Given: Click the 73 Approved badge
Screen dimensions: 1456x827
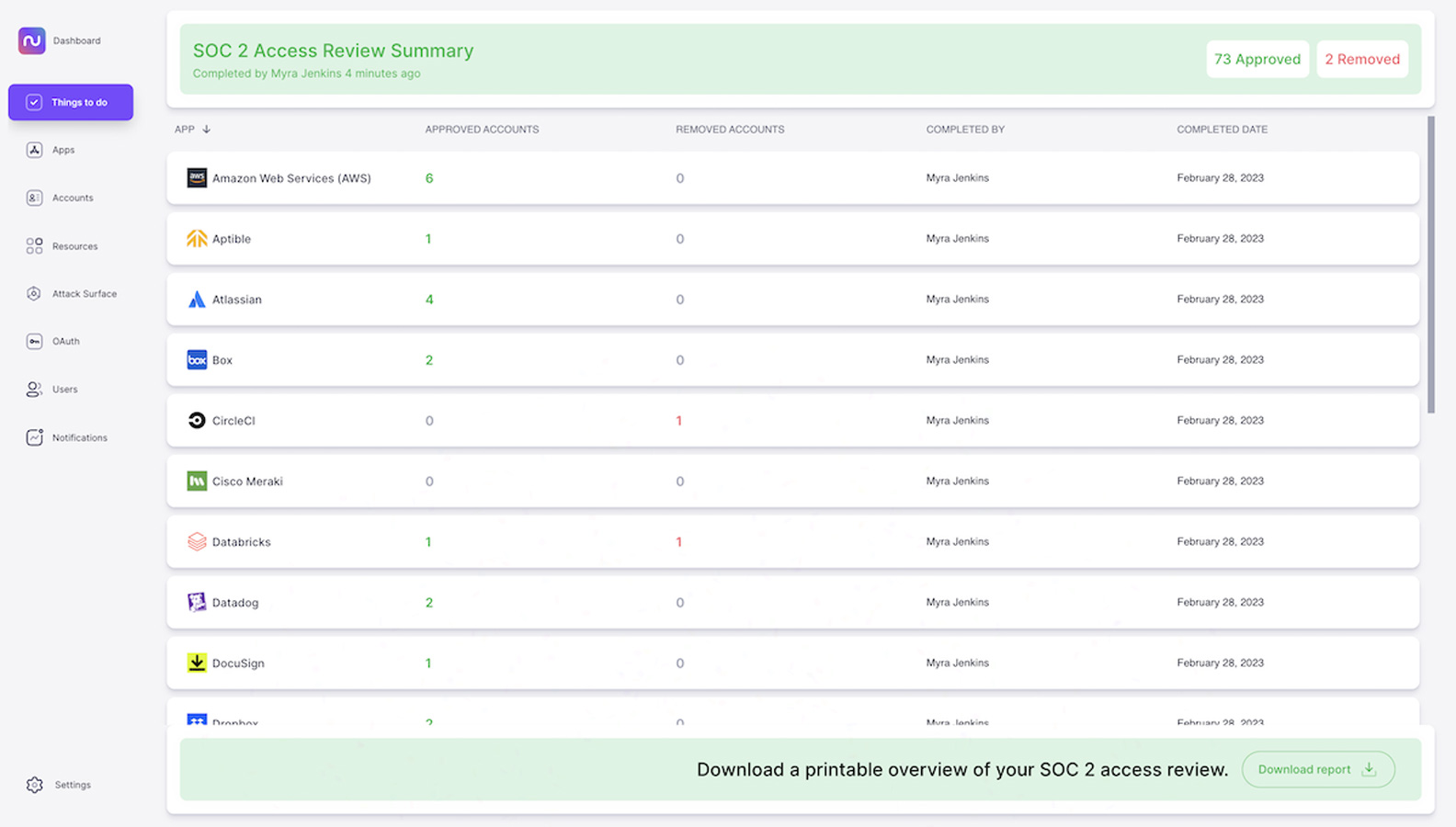Looking at the screenshot, I should [1257, 59].
